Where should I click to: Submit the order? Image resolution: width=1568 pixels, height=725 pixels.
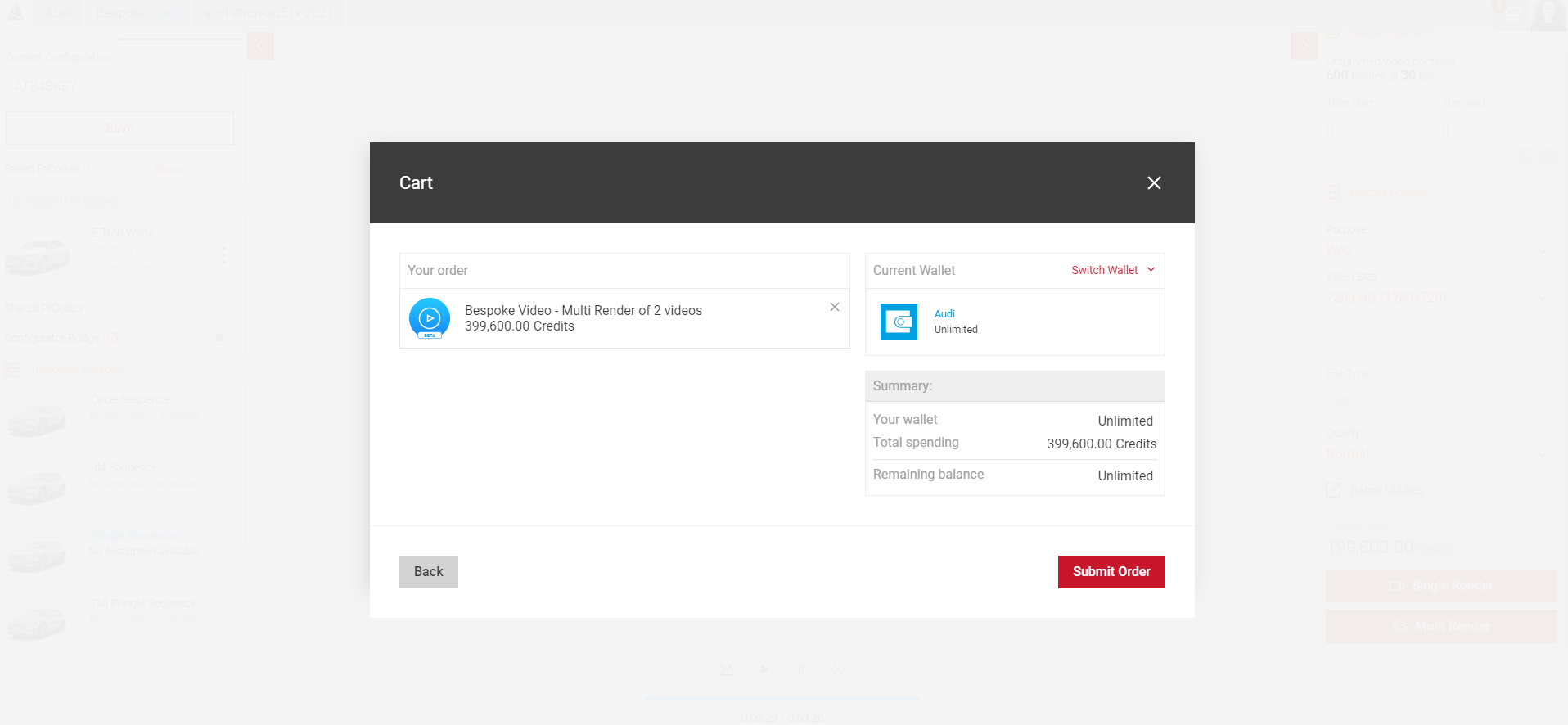1111,572
